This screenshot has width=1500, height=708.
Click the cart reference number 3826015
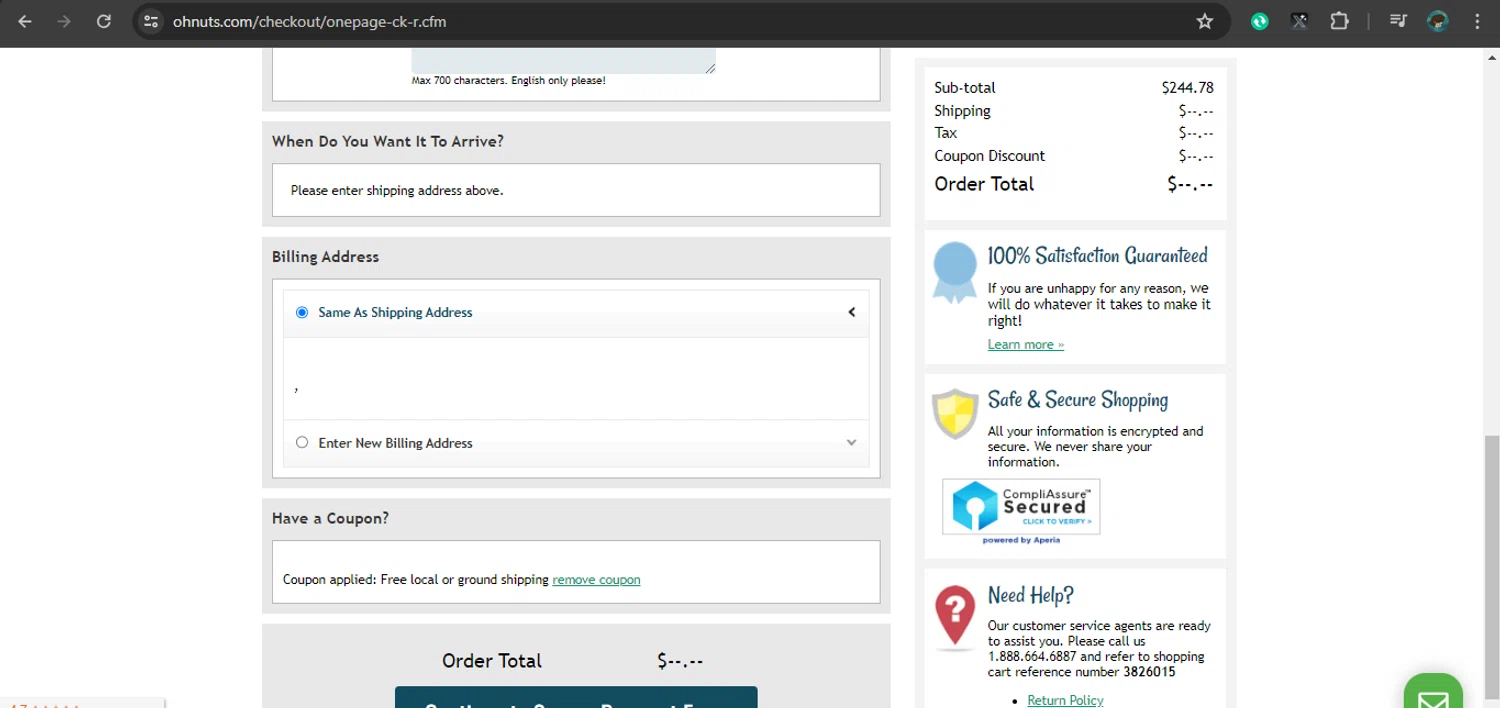(1149, 672)
